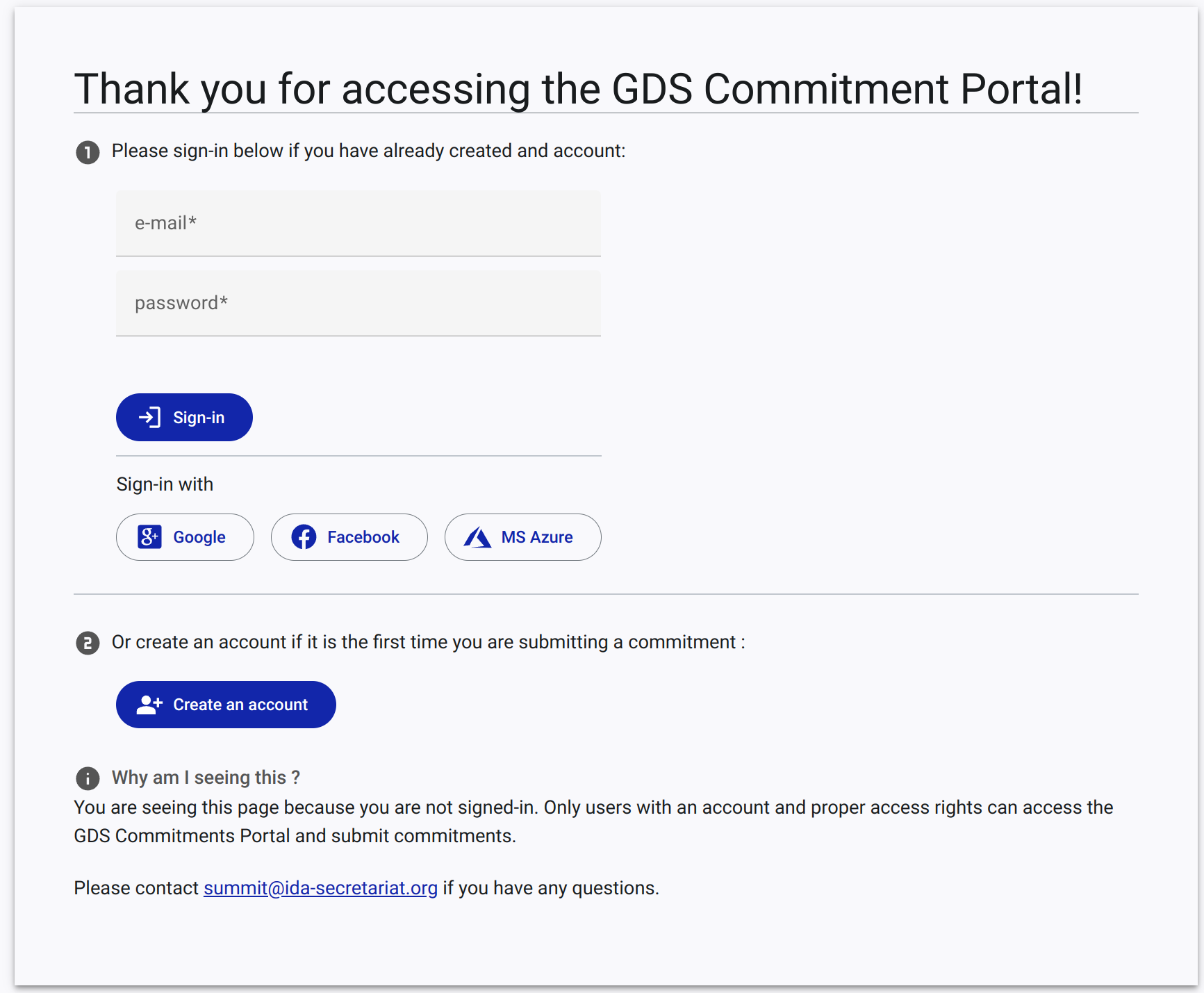The image size is (1204, 993).
Task: Click the Facebook logo icon
Action: [x=304, y=537]
